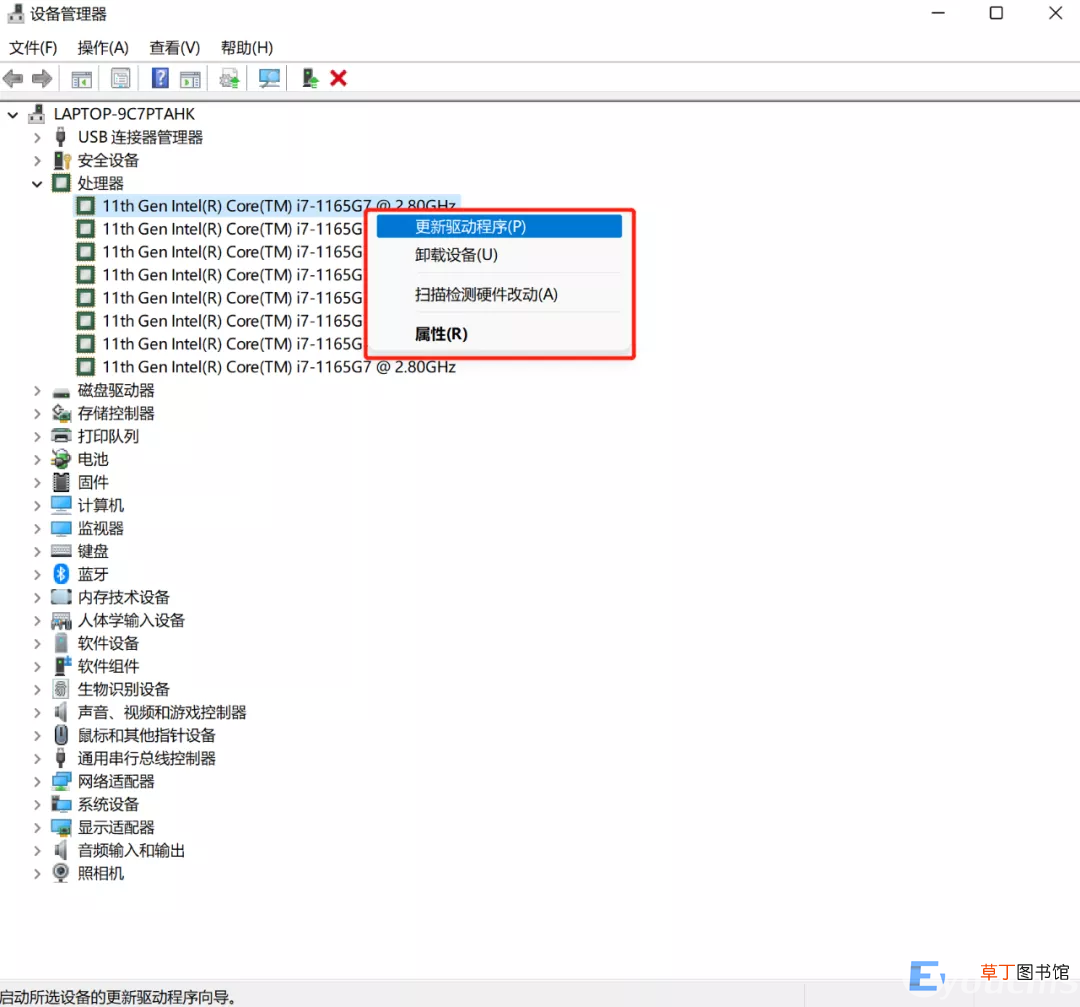Expand the 存储控制器 category

click(x=37, y=413)
